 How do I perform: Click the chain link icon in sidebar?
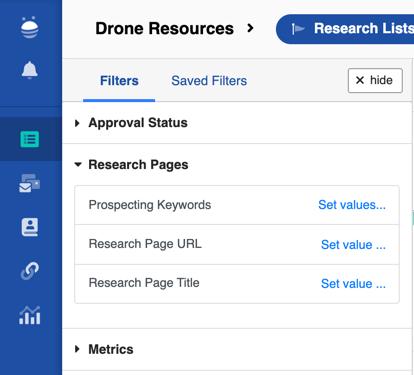tap(30, 271)
